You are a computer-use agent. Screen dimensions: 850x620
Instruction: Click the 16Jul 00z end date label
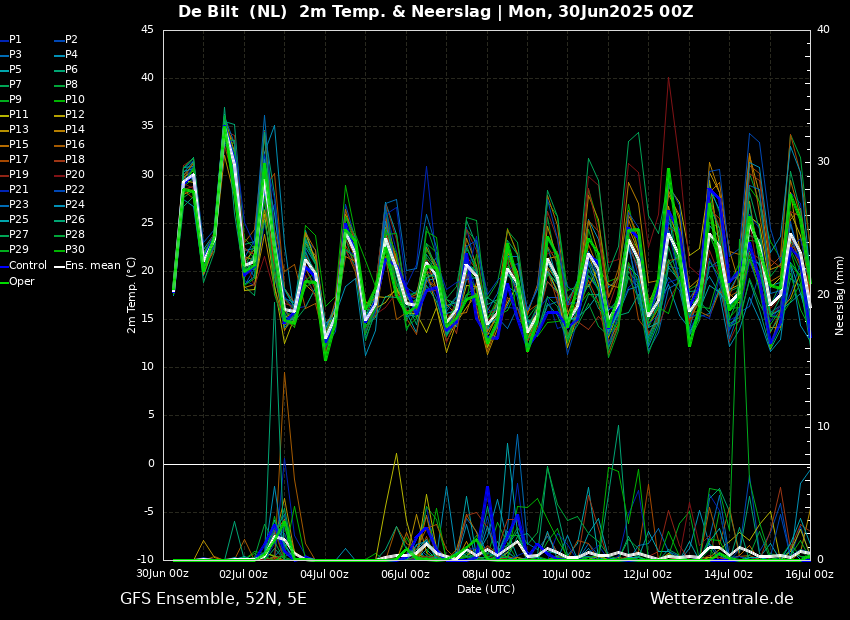pos(808,574)
